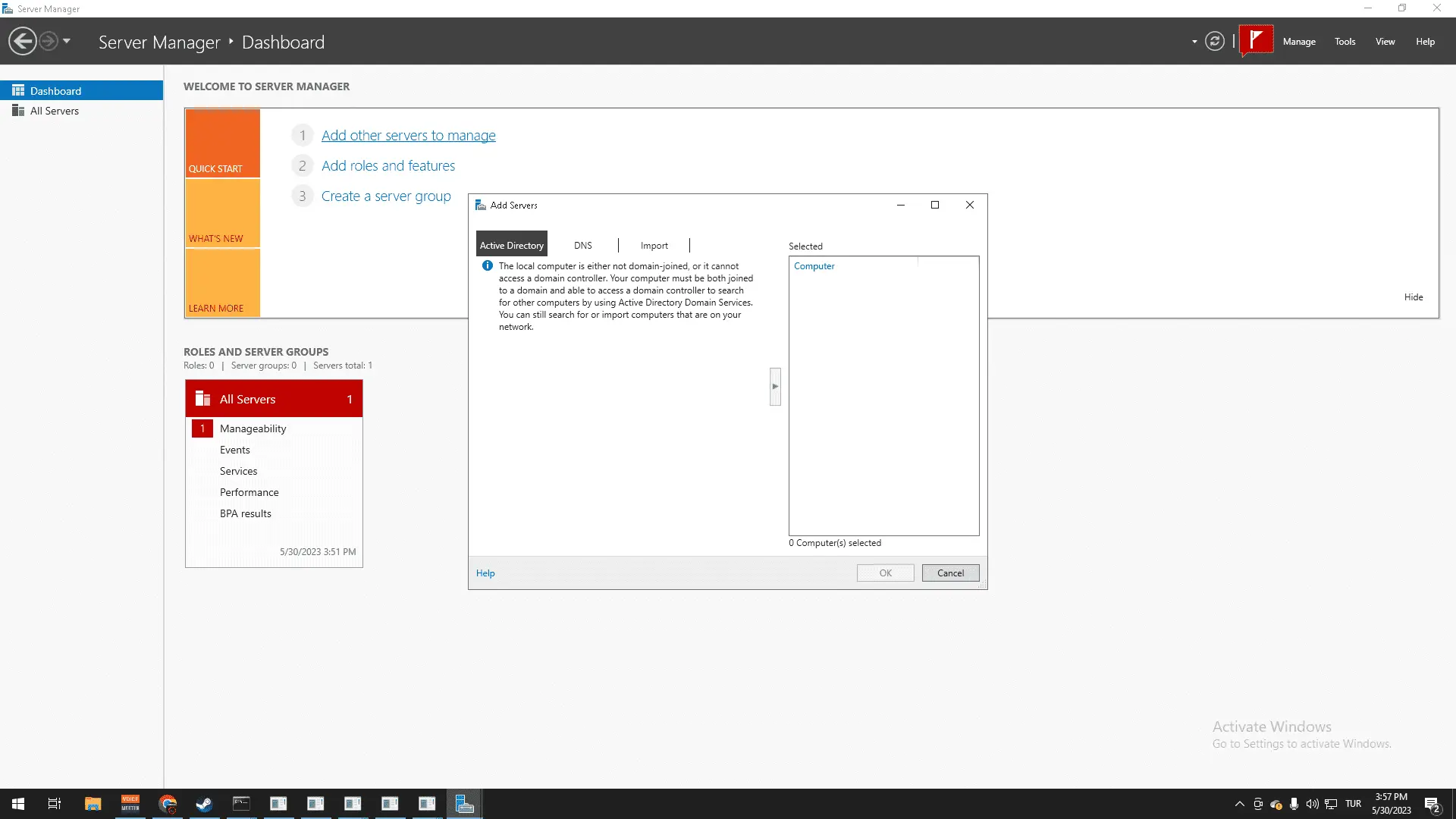This screenshot has width=1456, height=819.
Task: Switch to the DNS tab
Action: click(x=583, y=245)
